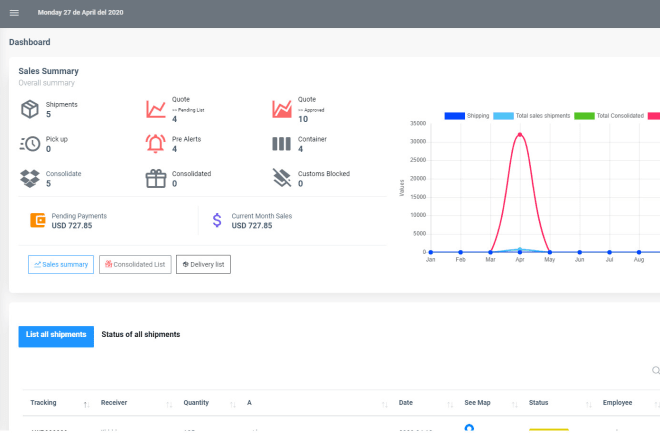The image size is (660, 440).
Task: Open the Delivery list button
Action: click(x=203, y=264)
